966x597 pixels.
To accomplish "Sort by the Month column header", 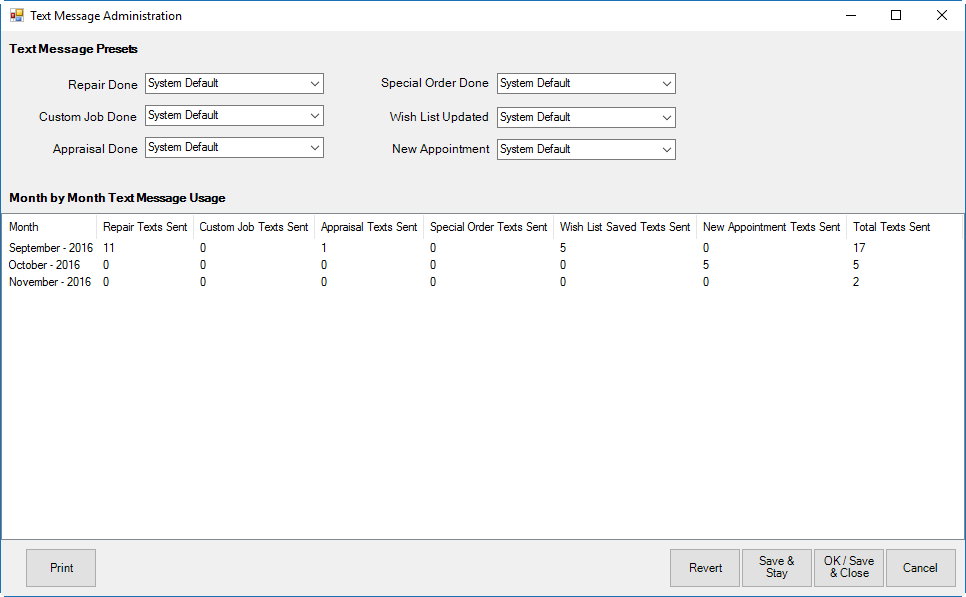I will coord(48,227).
